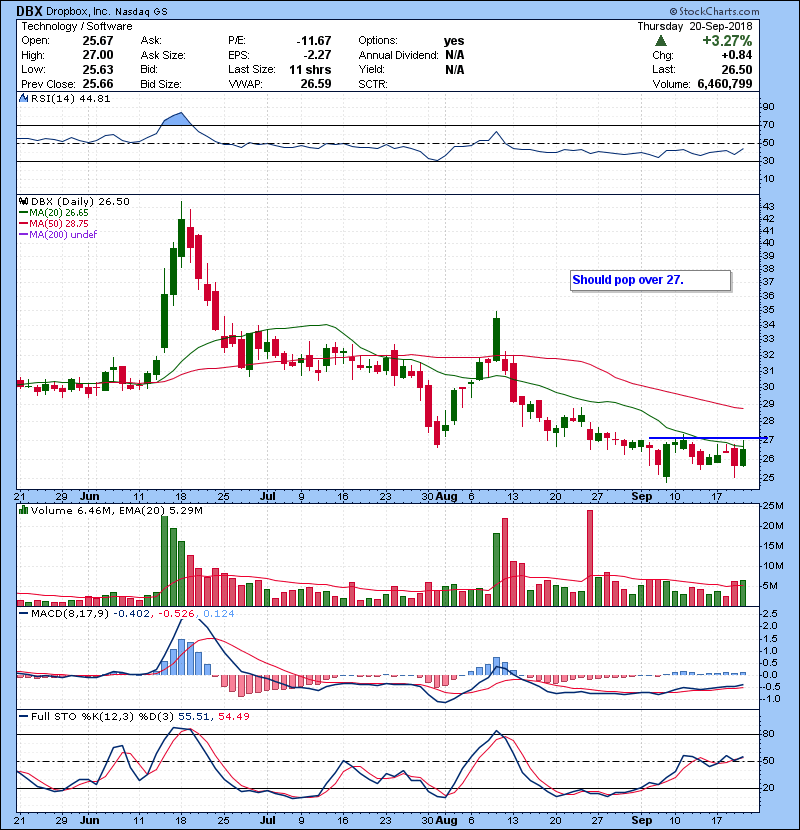Click the EPS value -2.27
This screenshot has height=830, width=800.
tap(317, 55)
